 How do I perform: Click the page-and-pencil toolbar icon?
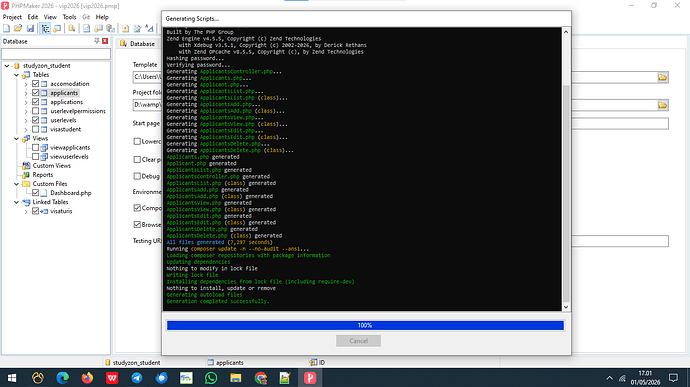pos(137,29)
